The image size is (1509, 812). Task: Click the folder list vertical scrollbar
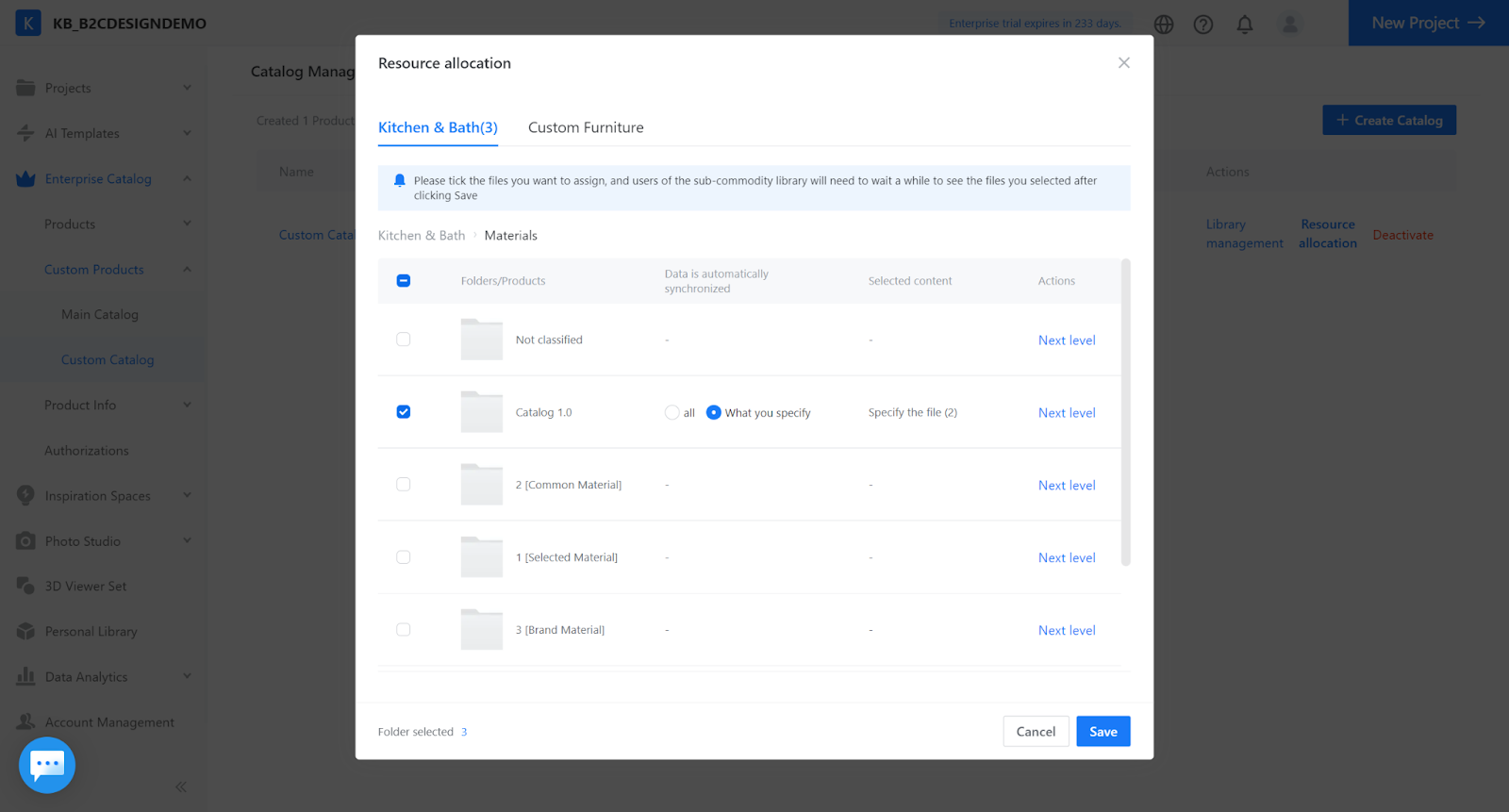click(x=1125, y=412)
